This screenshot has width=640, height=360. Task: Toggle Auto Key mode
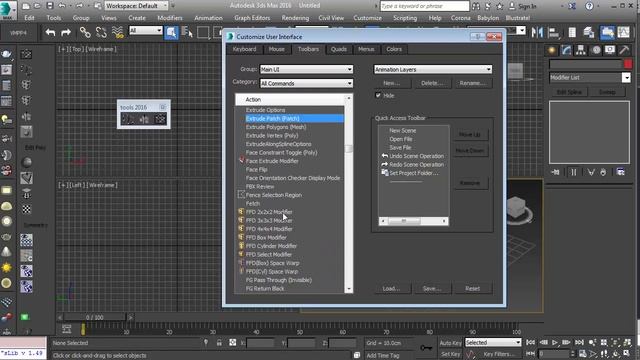(450, 343)
